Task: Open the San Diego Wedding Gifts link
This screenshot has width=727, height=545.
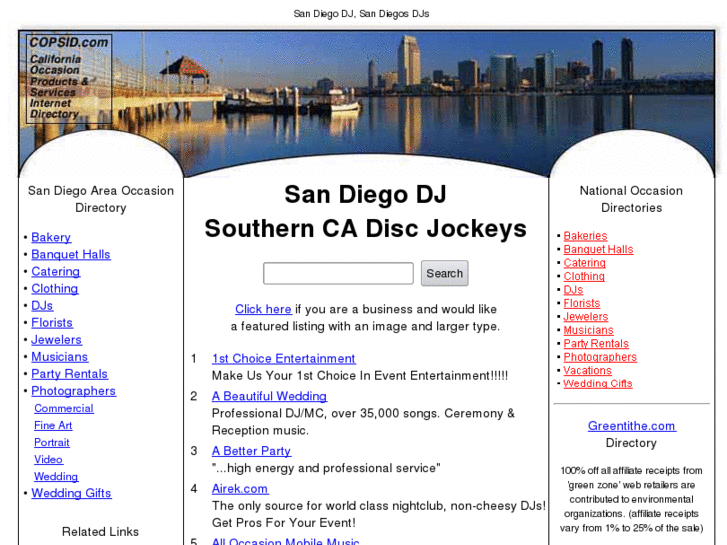Action: point(71,493)
